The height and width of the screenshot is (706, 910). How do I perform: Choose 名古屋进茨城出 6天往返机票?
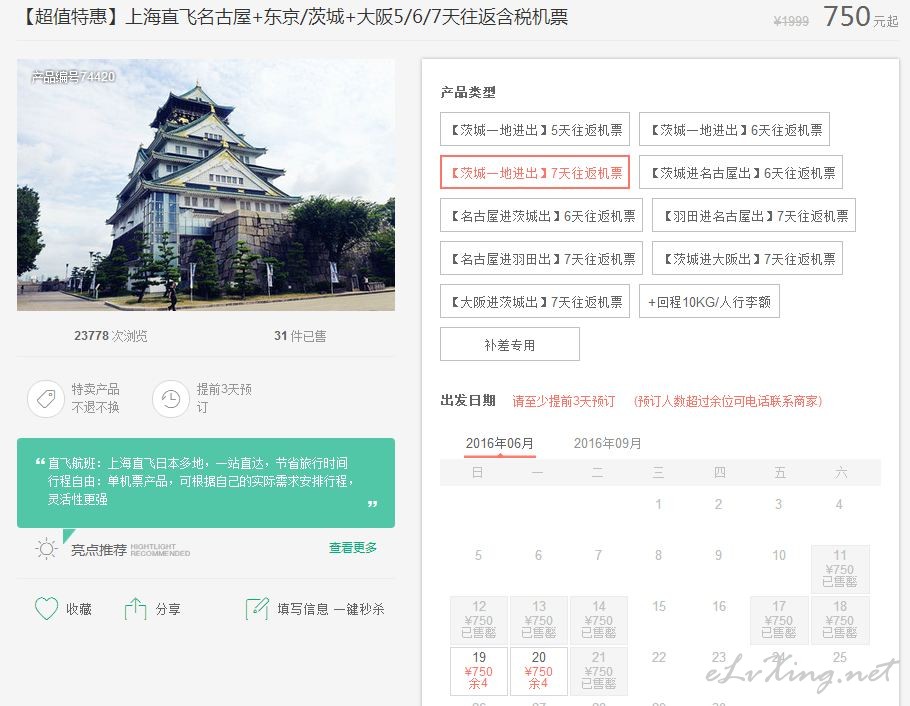541,215
